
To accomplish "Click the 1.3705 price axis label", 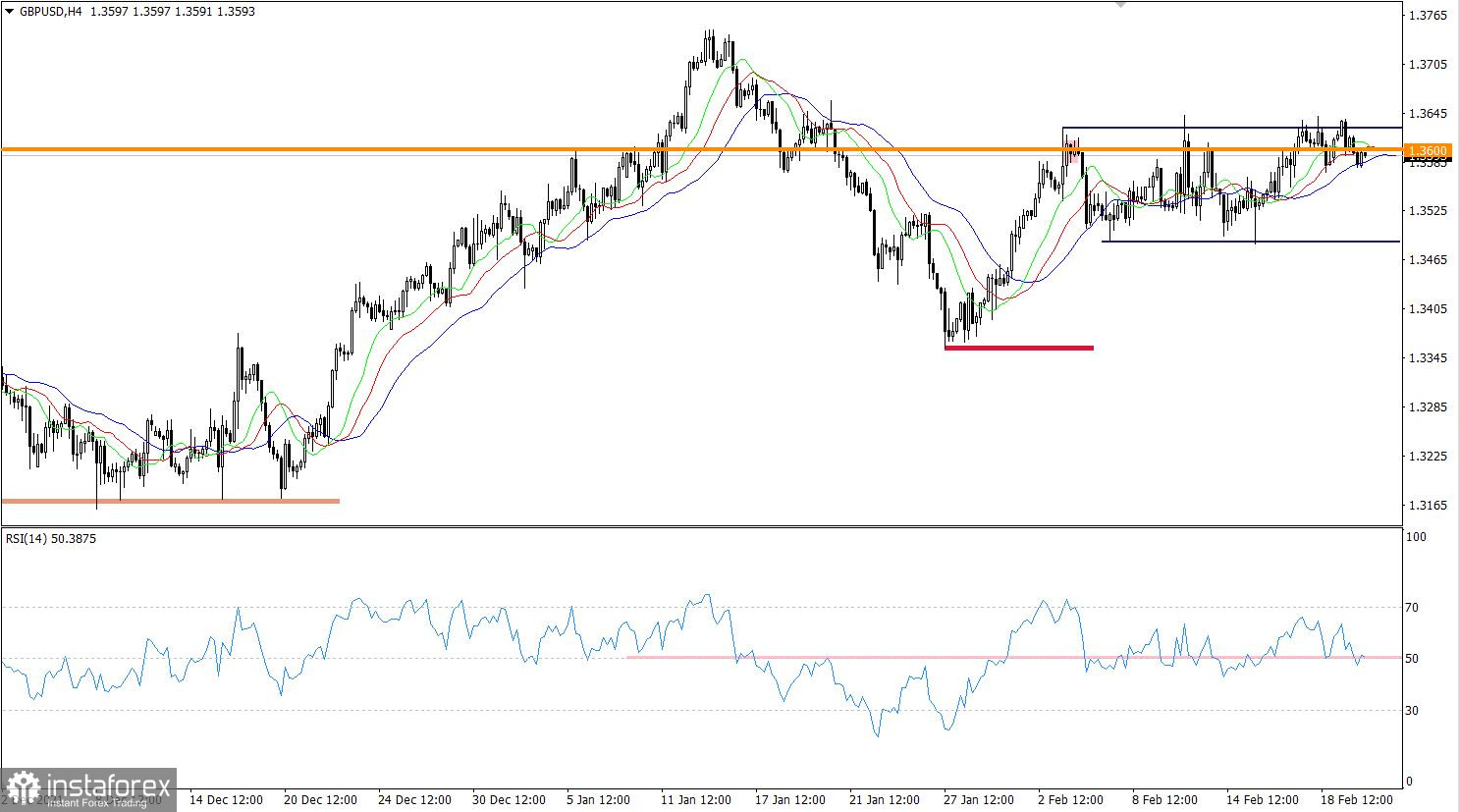I will pos(1428,65).
